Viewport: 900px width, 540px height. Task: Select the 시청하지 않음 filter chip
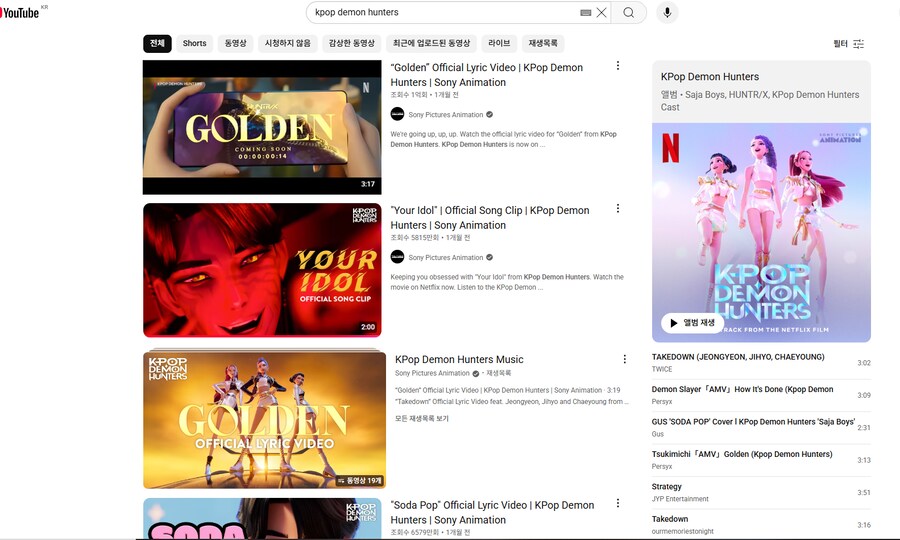click(x=288, y=44)
